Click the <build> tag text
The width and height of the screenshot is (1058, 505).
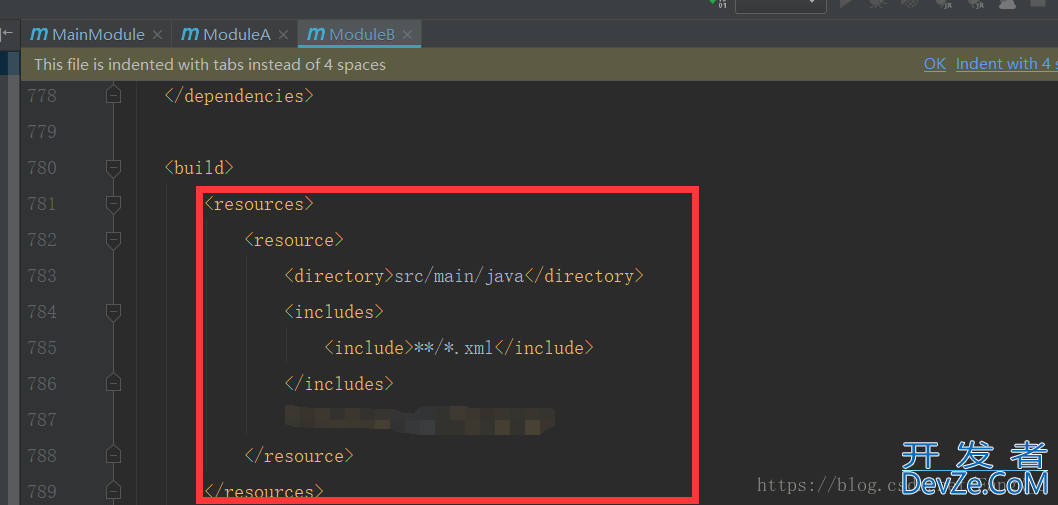tap(199, 168)
